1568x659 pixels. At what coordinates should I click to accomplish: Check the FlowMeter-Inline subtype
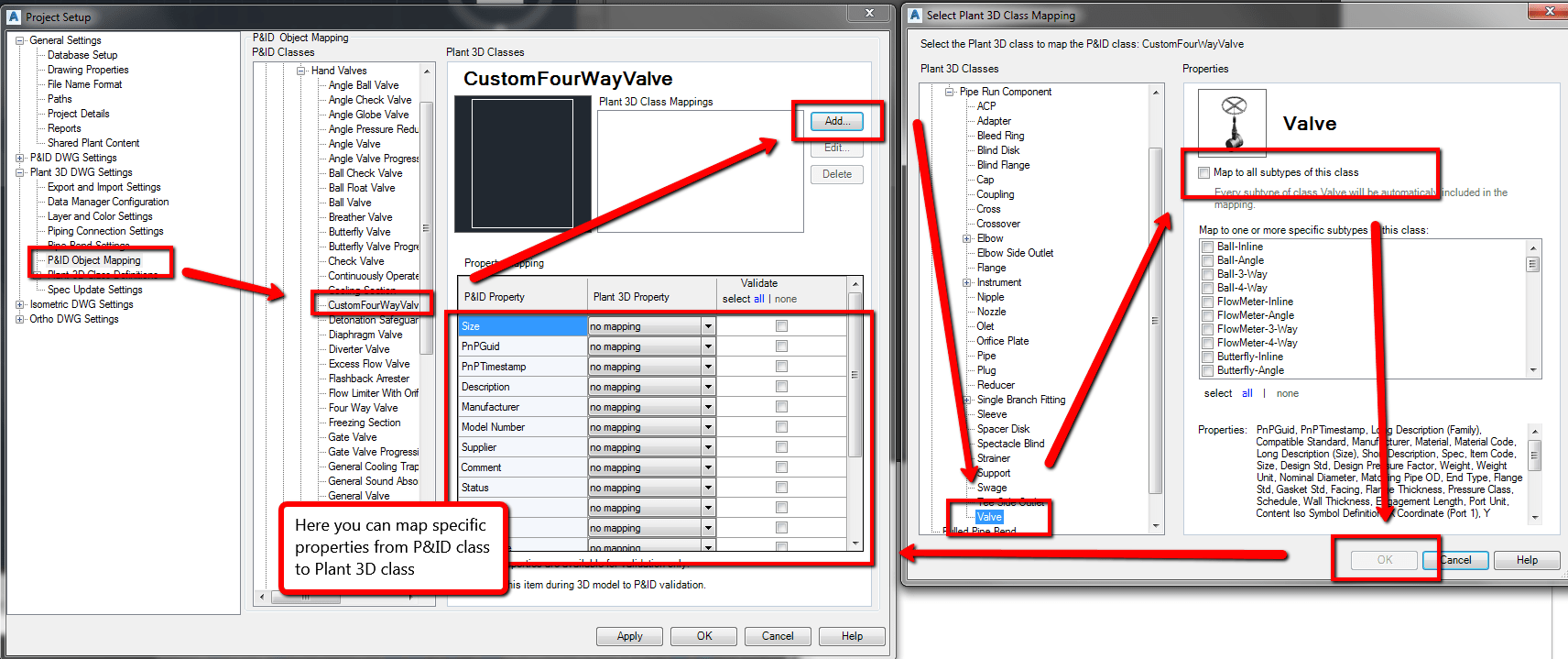(1207, 302)
